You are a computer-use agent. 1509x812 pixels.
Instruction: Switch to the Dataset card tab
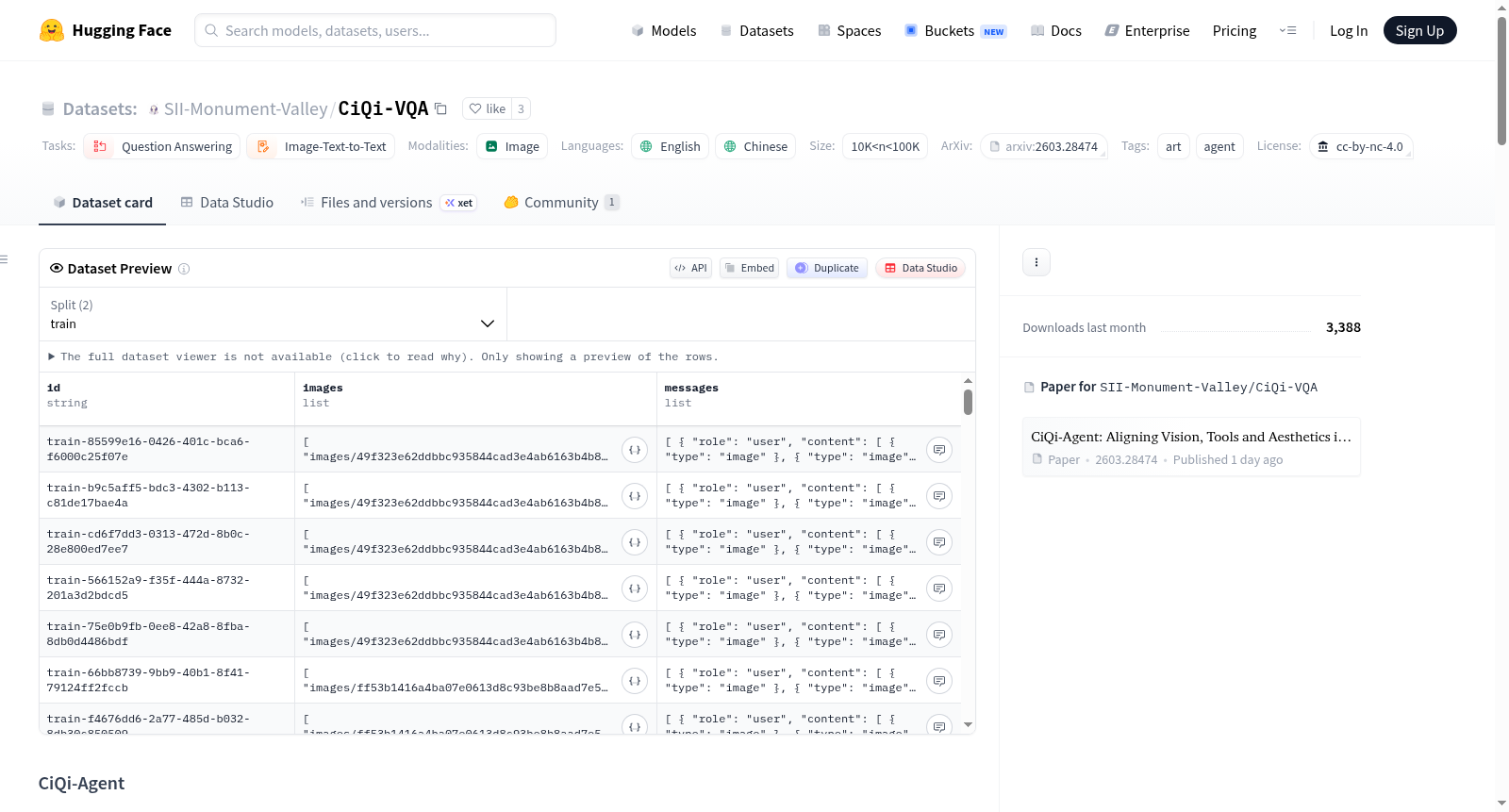coord(103,203)
